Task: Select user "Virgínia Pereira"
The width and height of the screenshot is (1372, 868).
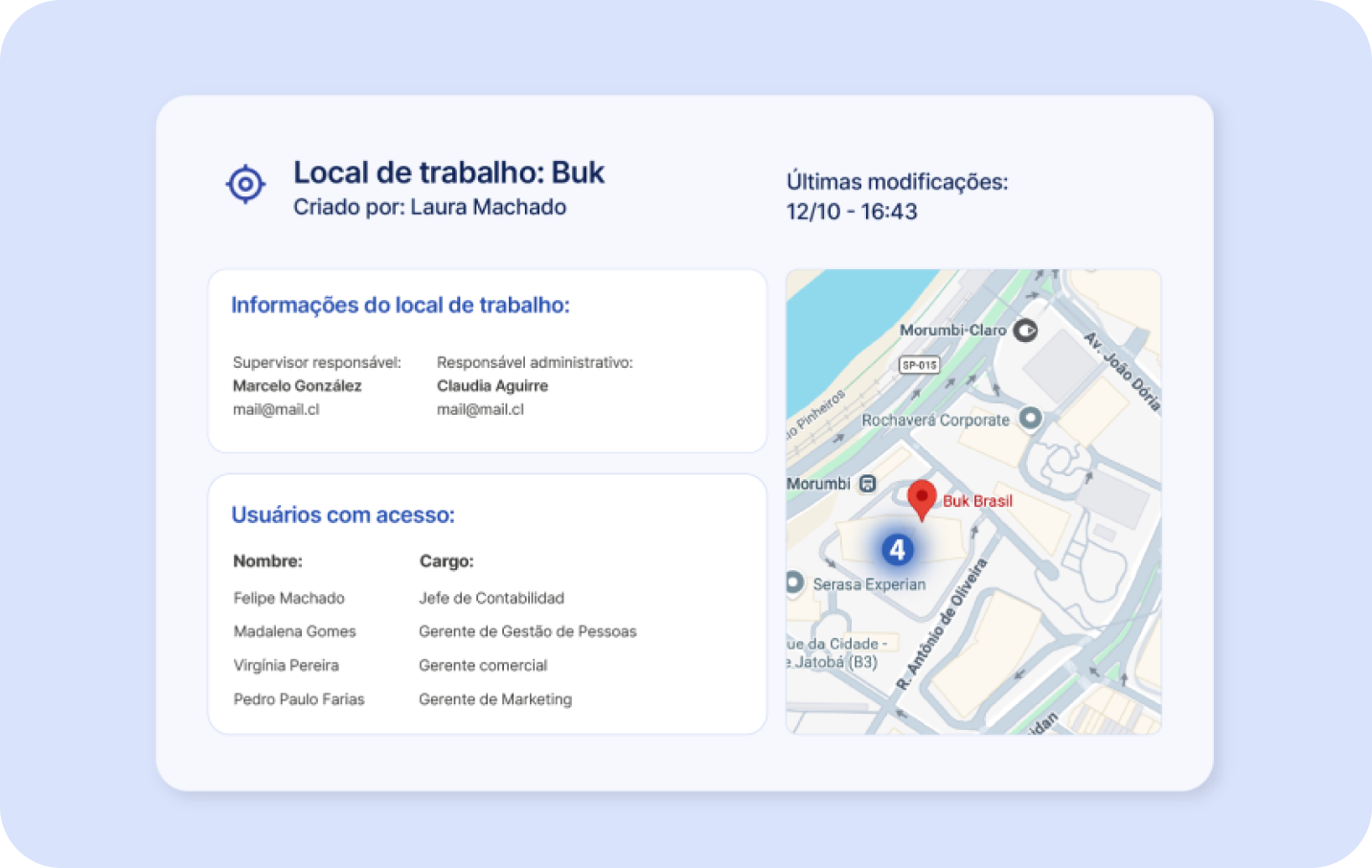Action: point(286,665)
